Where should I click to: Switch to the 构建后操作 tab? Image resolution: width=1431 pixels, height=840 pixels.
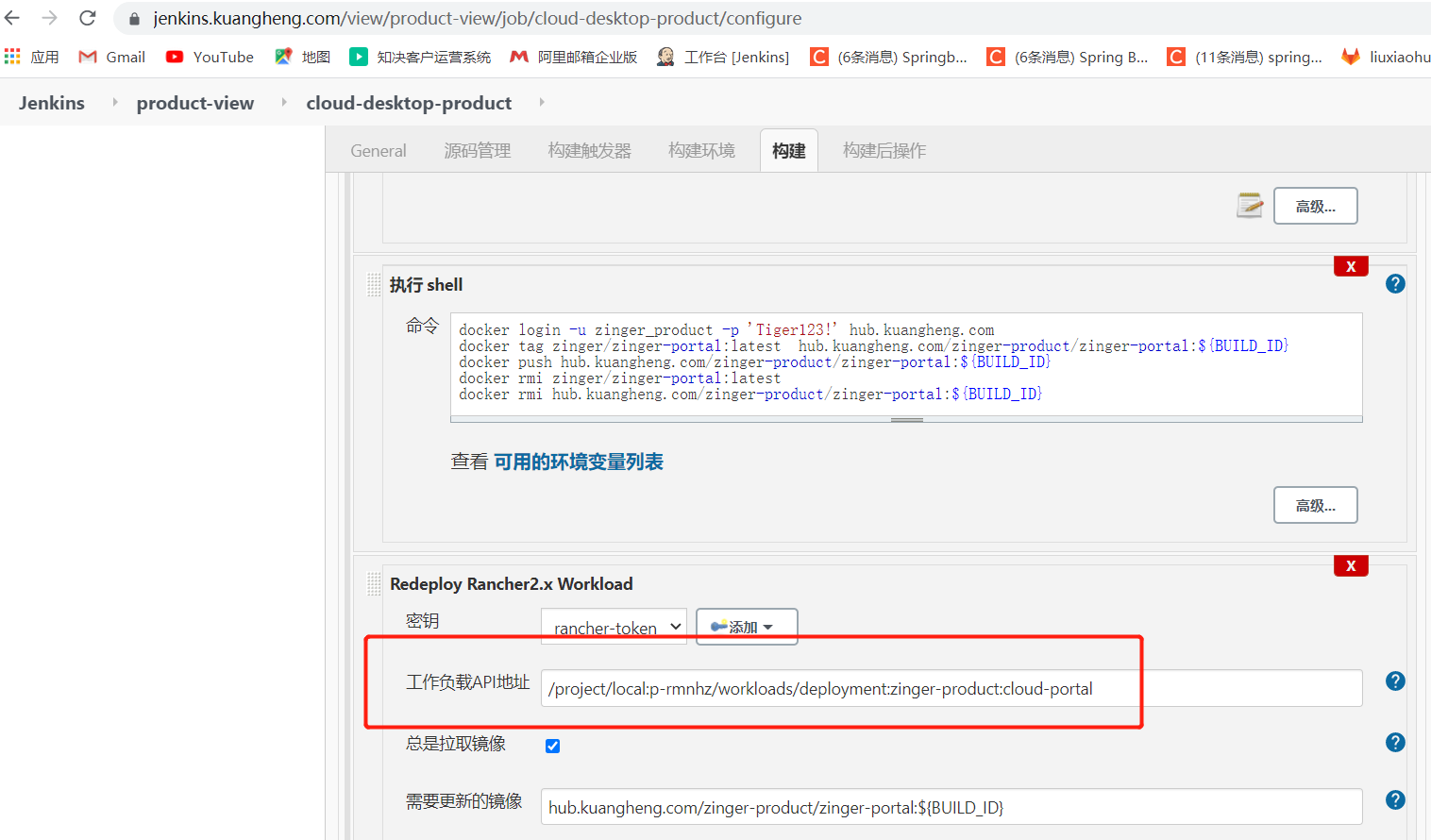[884, 150]
